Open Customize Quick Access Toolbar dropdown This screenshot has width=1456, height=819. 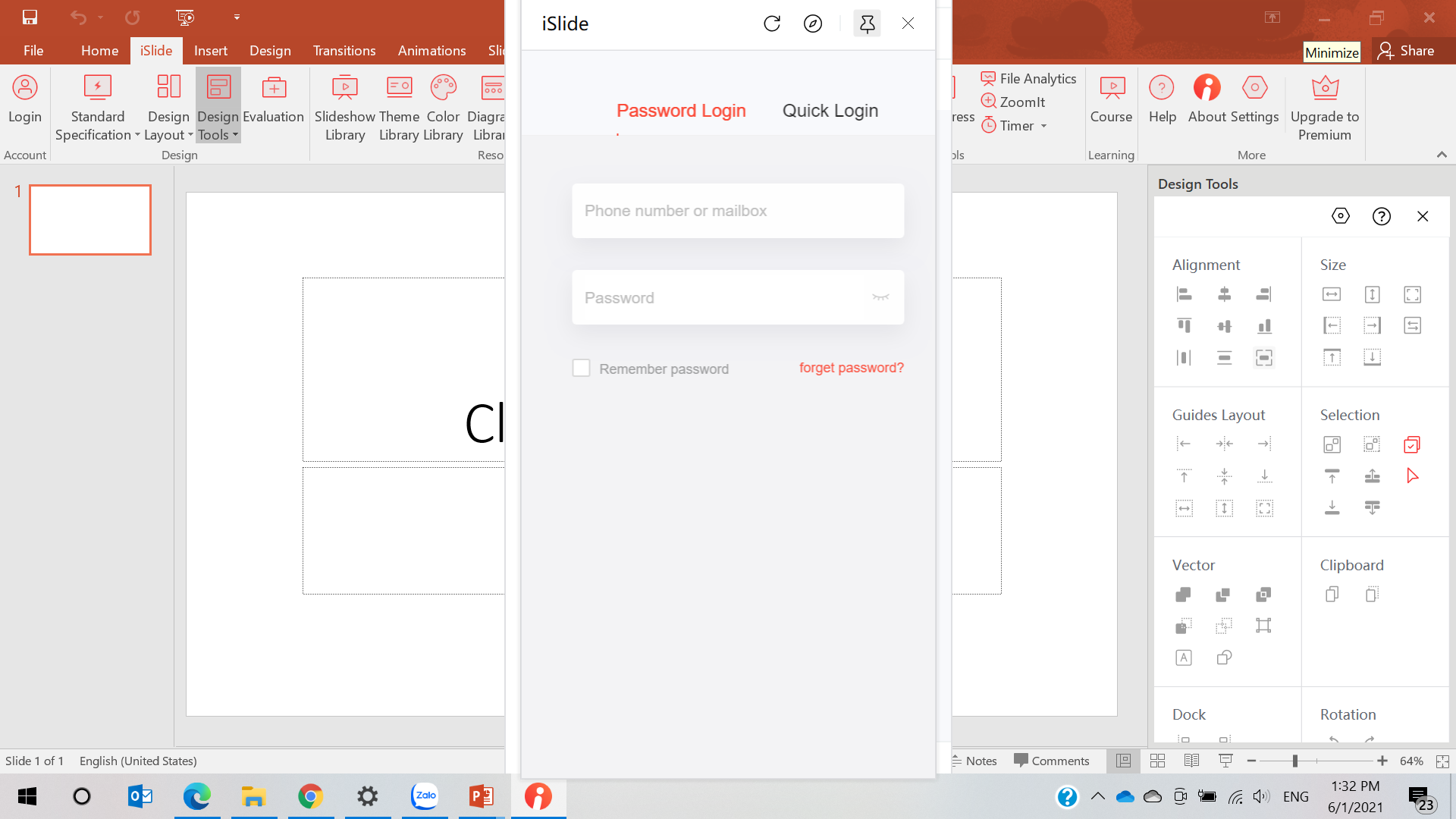tap(237, 17)
